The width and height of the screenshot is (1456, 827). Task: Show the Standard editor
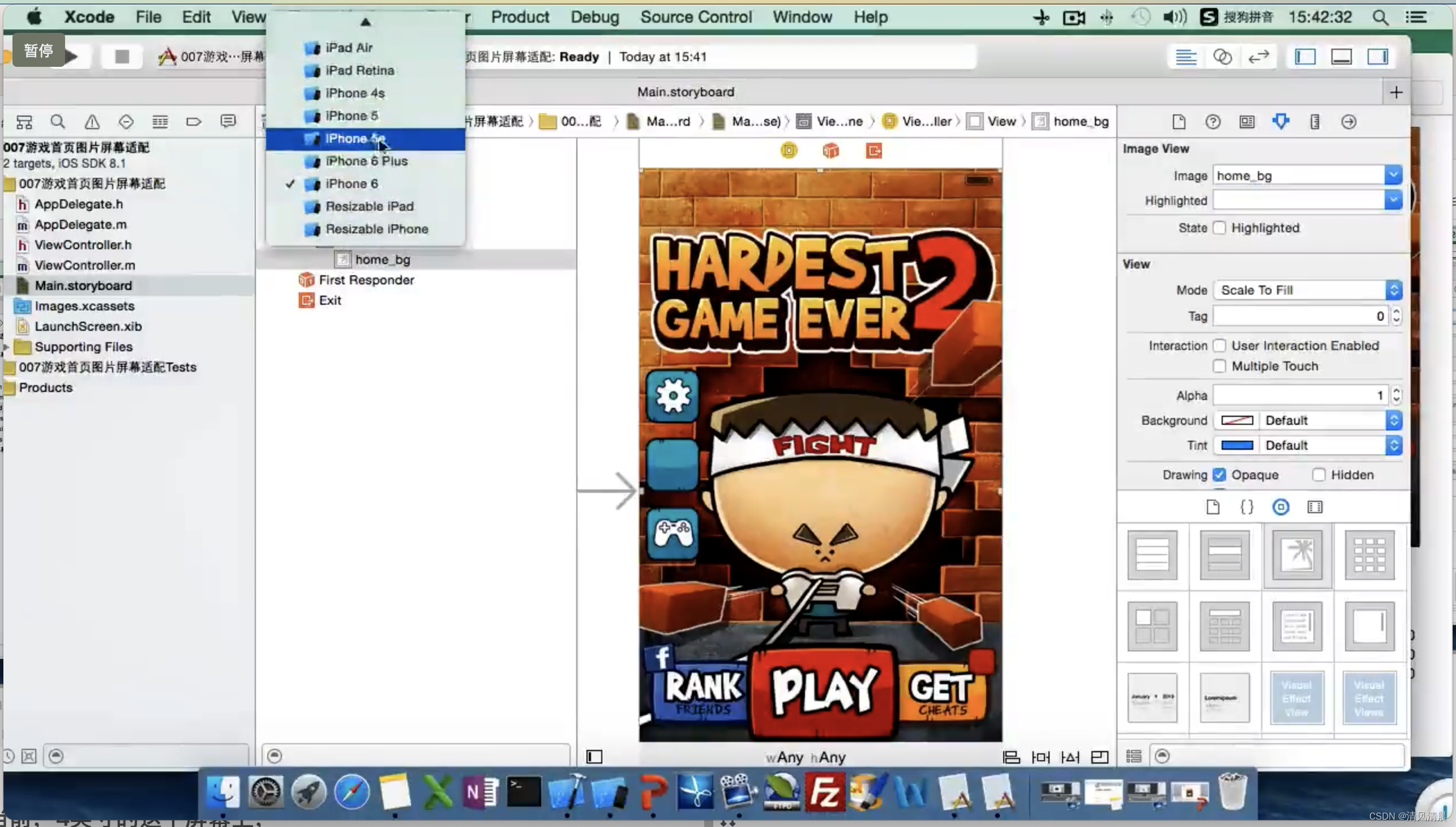pos(1185,57)
